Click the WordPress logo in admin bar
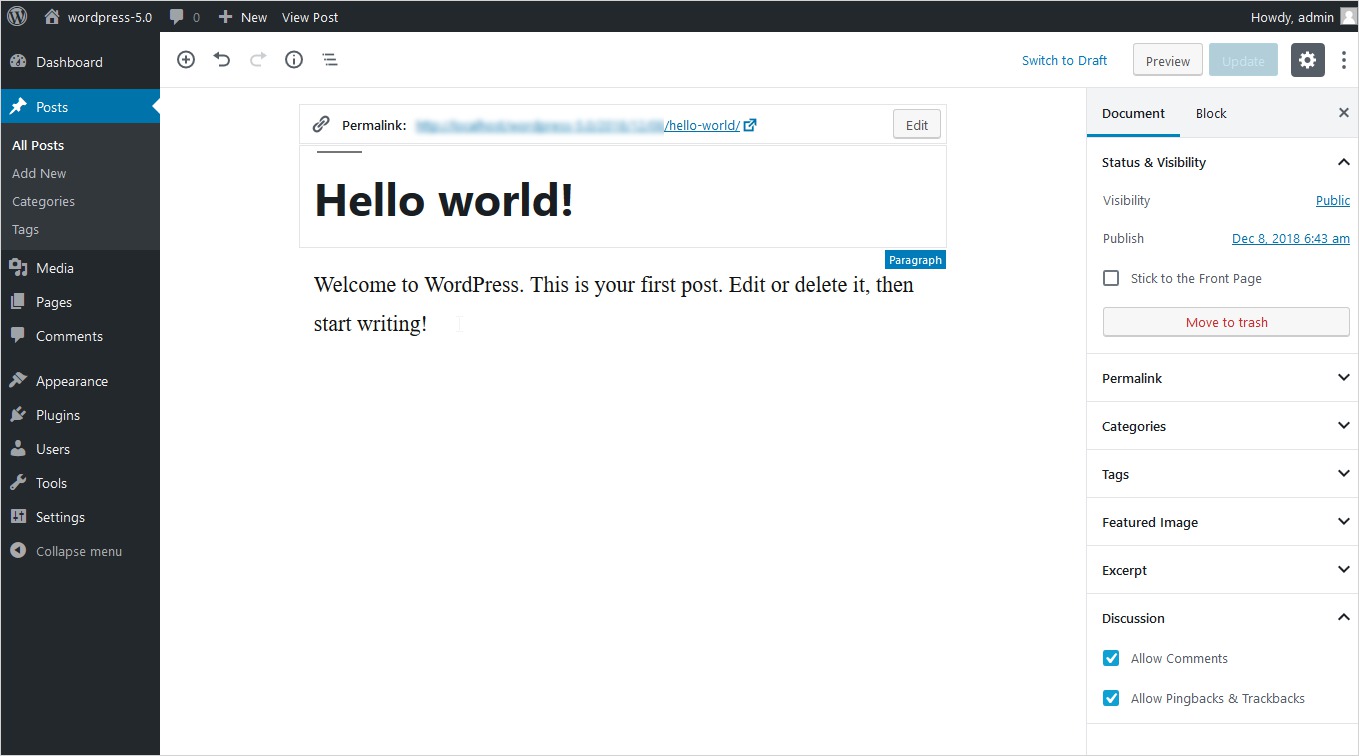Screen dimensions: 1359x756 pyautogui.click(x=17, y=16)
